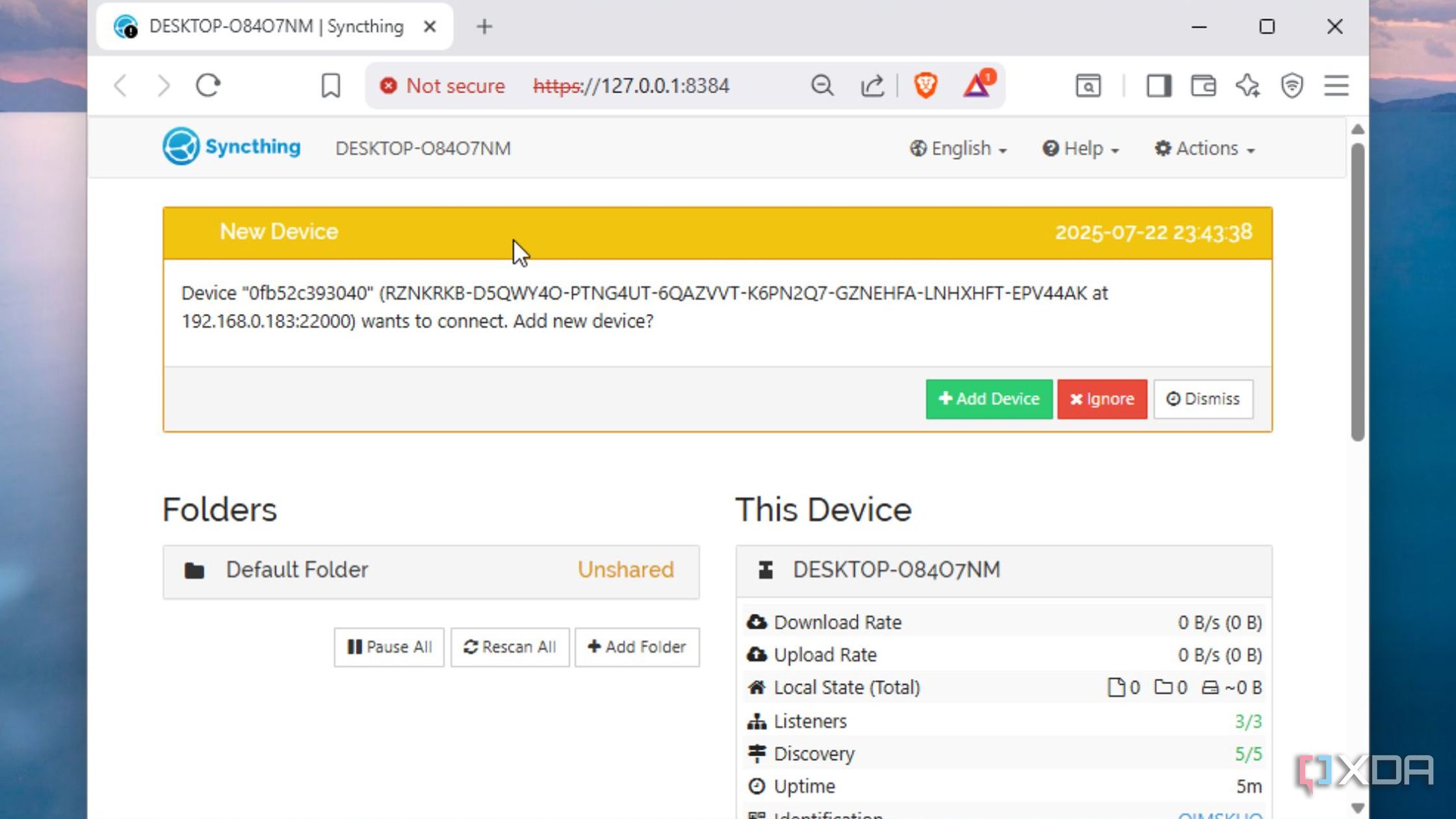
Task: Bookmark this page using bookmark icon
Action: [330, 85]
